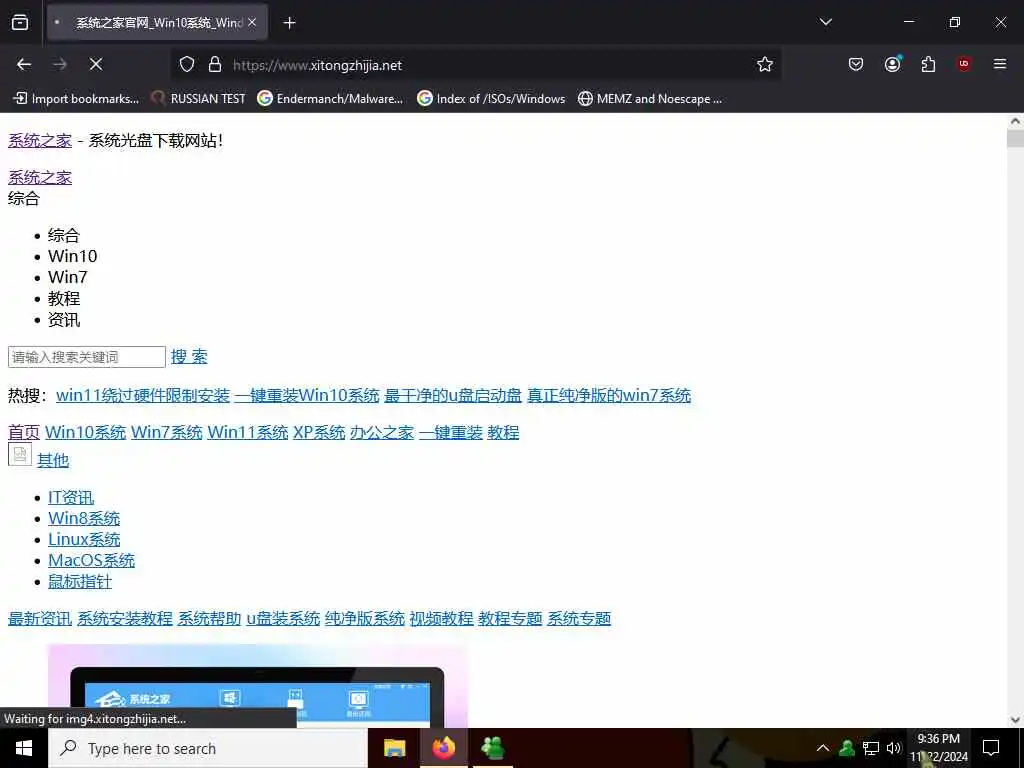Open 教程 navigation link

(503, 432)
